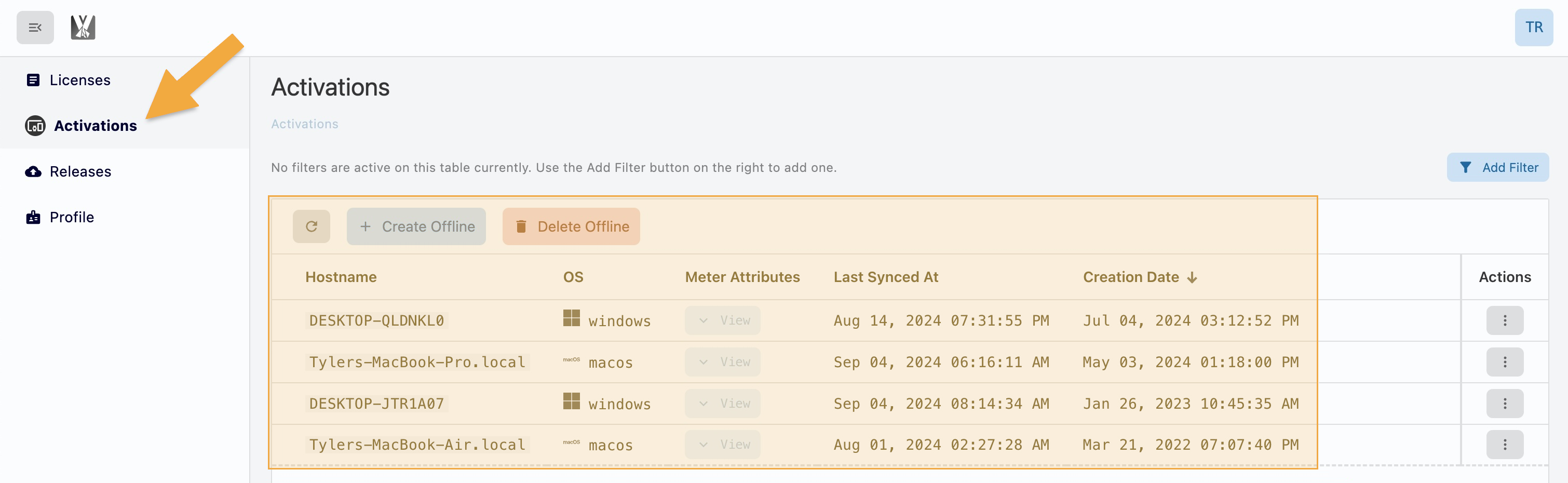Click the refresh table icon button
The image size is (1568, 483).
point(311,226)
